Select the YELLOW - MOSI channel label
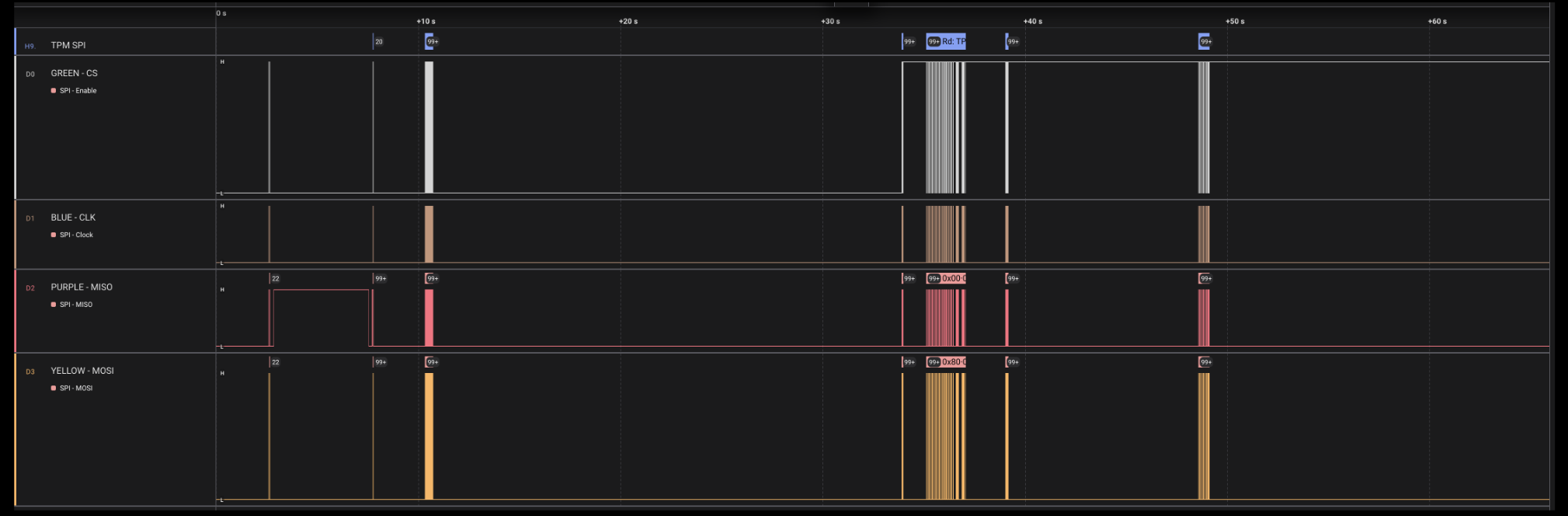The width and height of the screenshot is (1568, 516). click(82, 371)
